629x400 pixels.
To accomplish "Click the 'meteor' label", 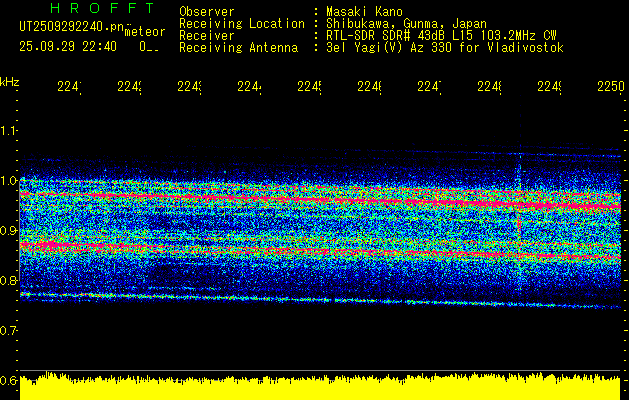I will pos(145,32).
